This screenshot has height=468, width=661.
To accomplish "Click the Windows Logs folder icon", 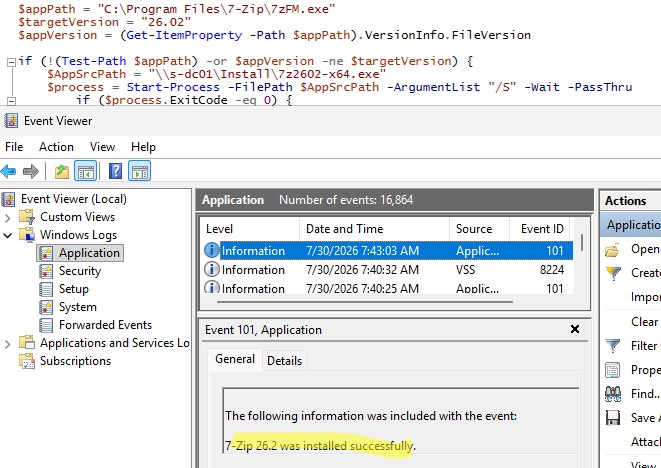I will tap(27, 235).
